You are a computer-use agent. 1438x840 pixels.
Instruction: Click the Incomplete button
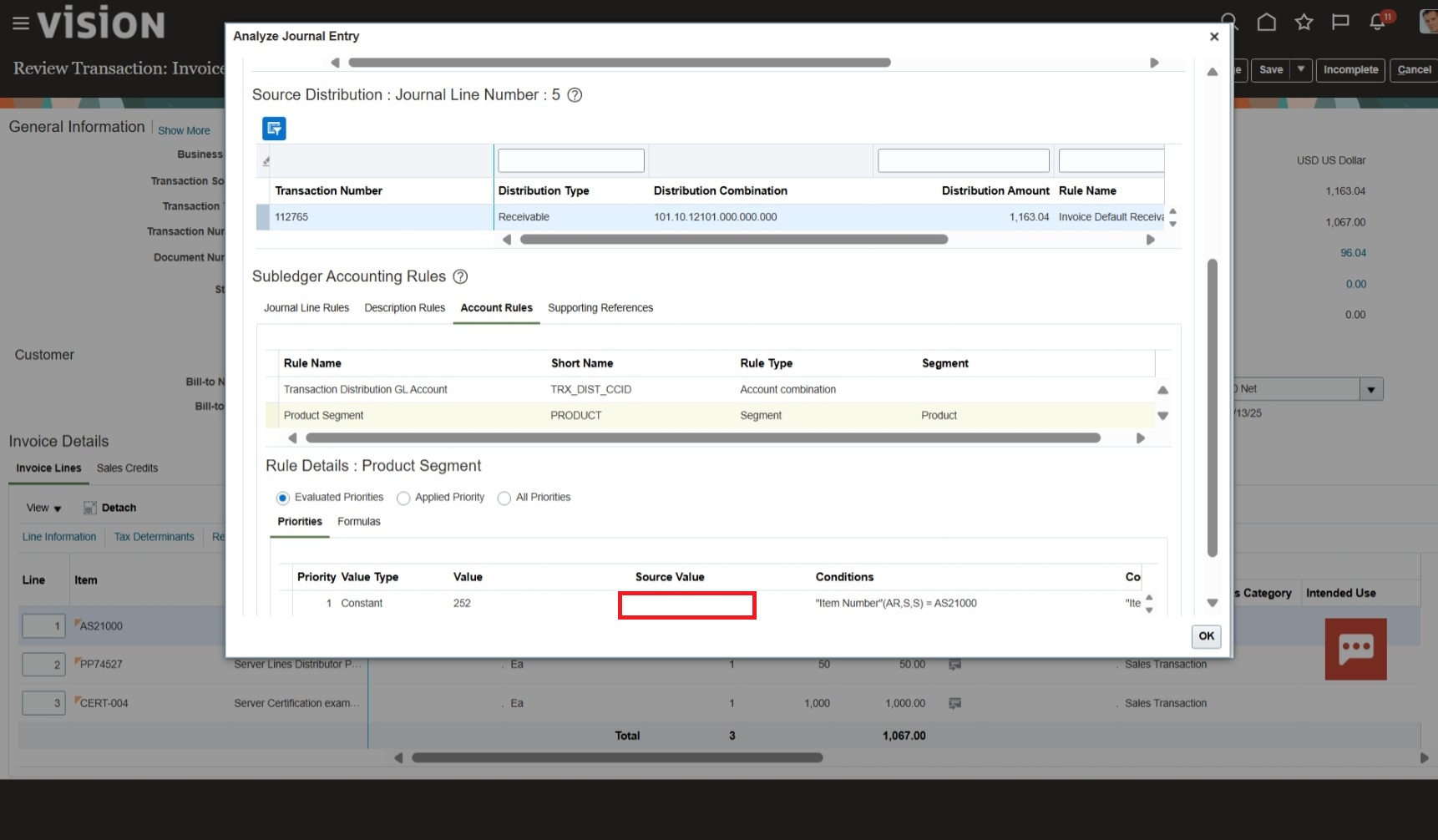(x=1350, y=69)
